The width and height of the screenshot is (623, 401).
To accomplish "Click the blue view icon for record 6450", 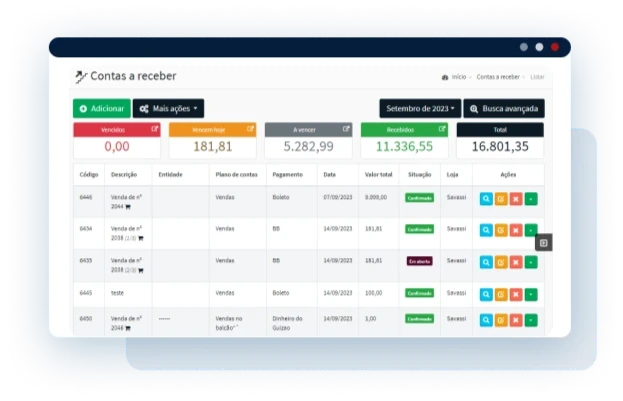I will pos(486,319).
